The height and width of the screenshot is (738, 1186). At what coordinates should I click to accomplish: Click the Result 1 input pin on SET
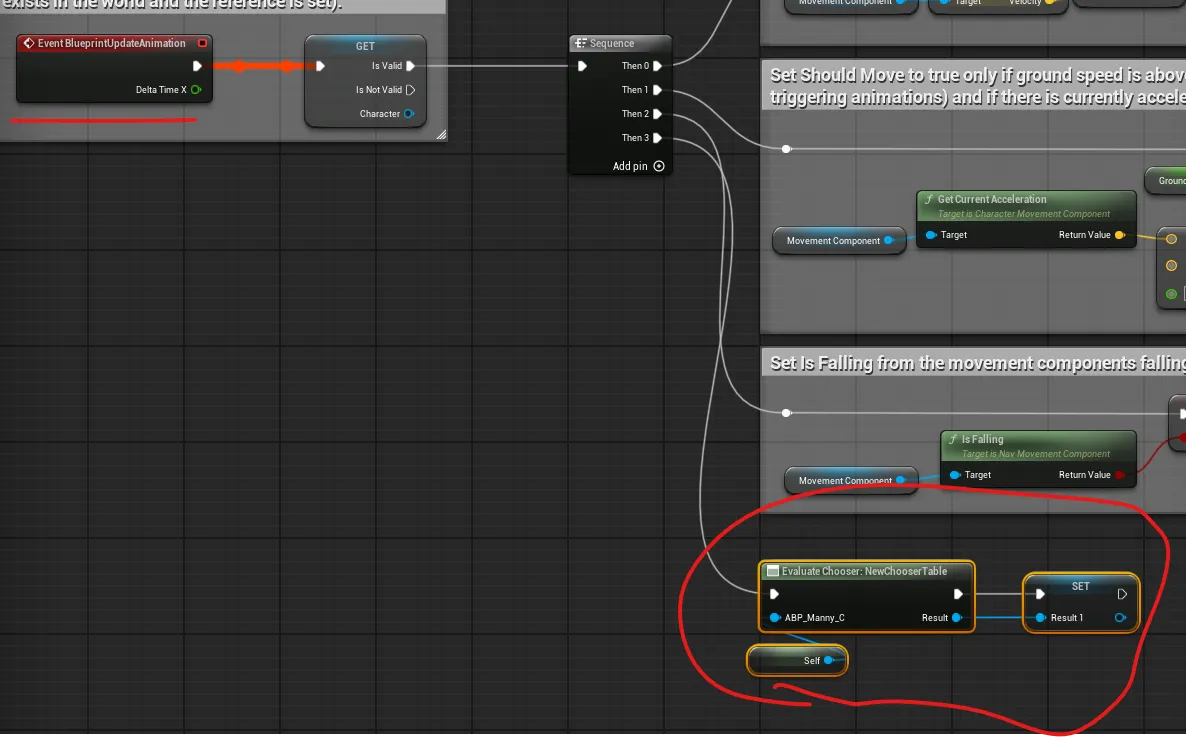pyautogui.click(x=1041, y=617)
